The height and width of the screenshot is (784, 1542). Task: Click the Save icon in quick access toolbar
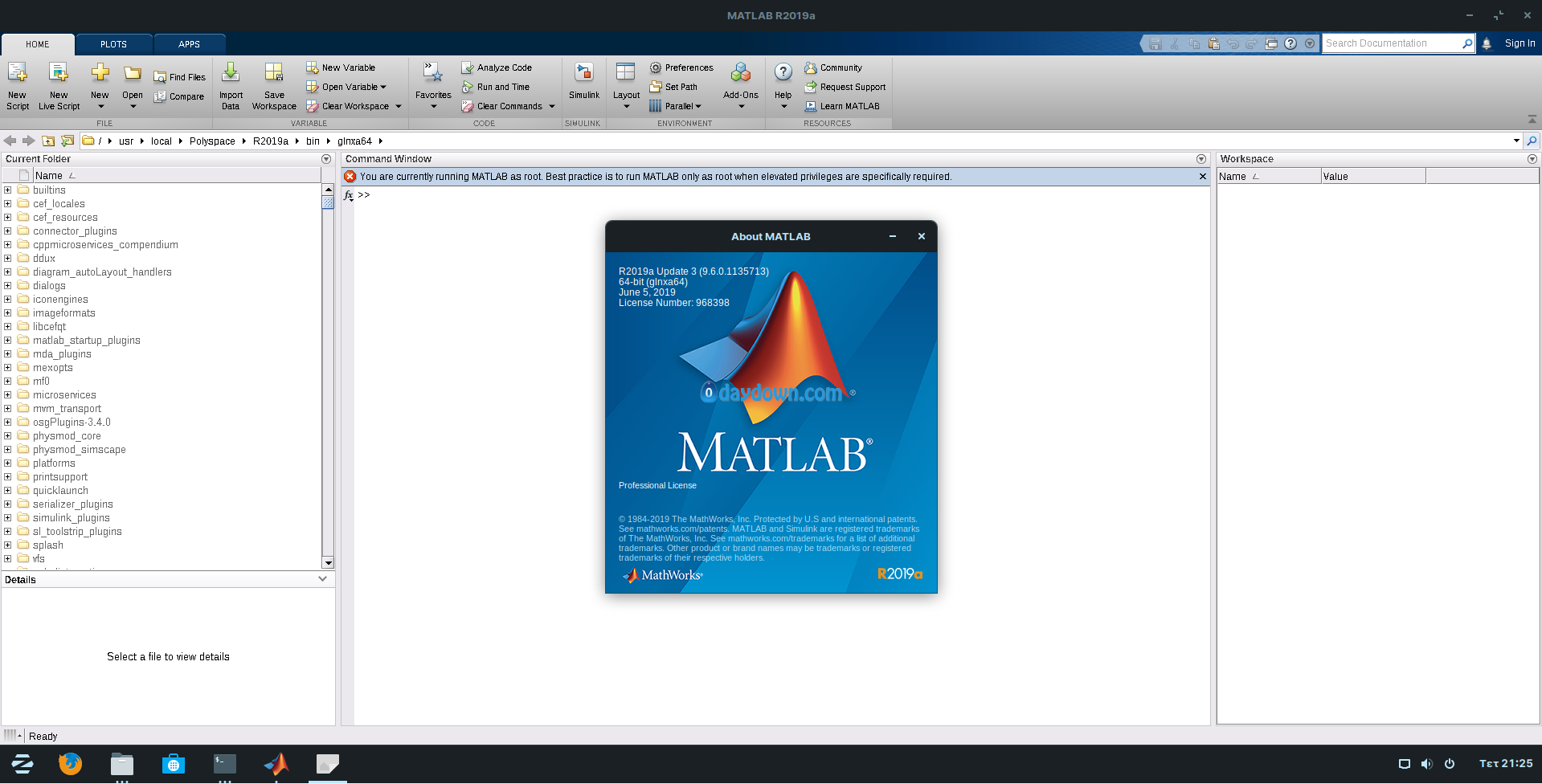[x=1155, y=43]
